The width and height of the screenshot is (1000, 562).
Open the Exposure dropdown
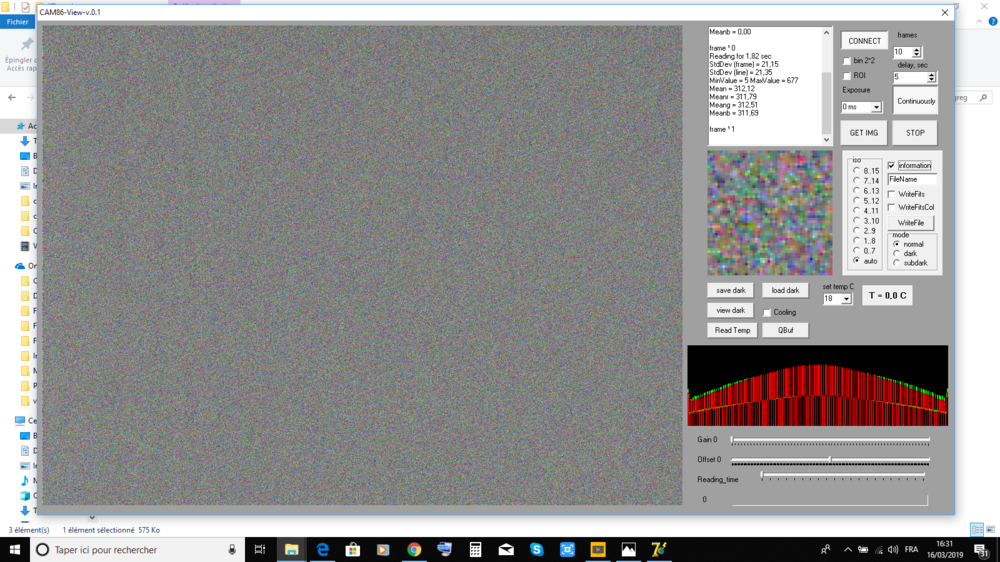point(876,107)
